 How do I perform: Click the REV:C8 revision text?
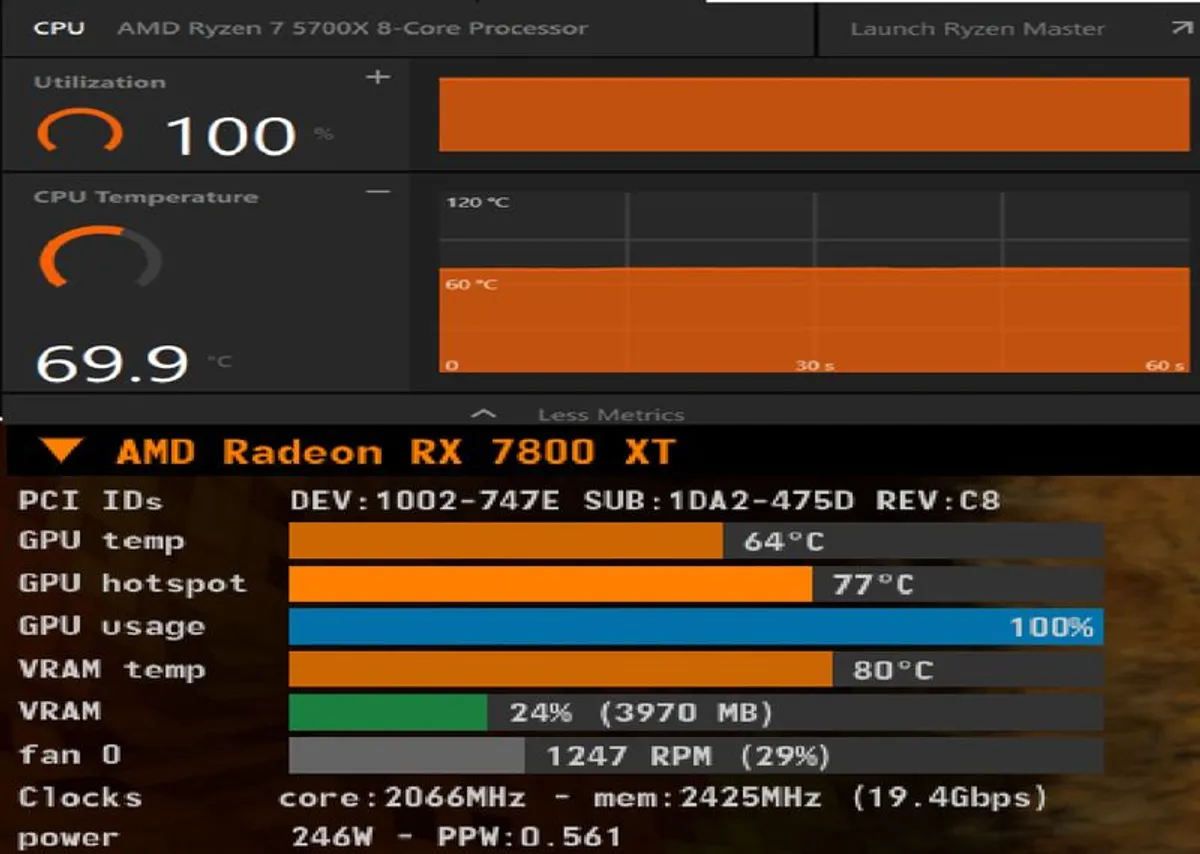tap(937, 500)
